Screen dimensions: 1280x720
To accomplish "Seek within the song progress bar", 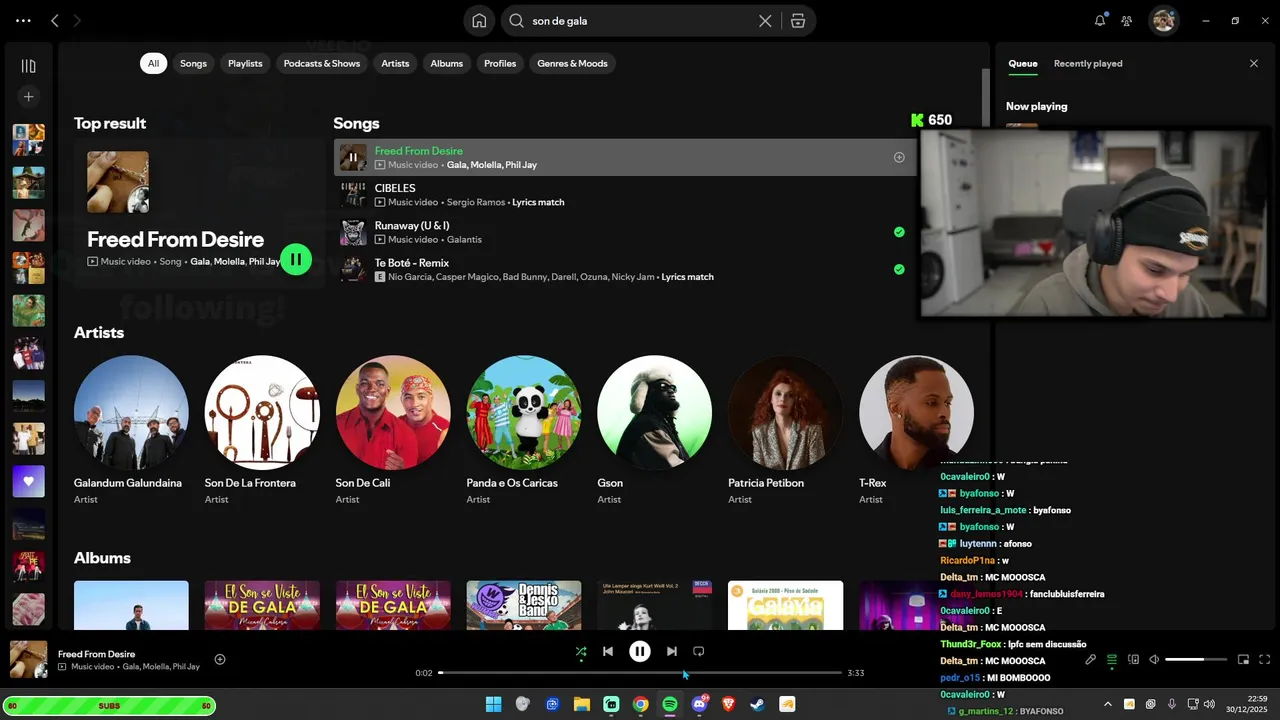I will click(x=640, y=673).
